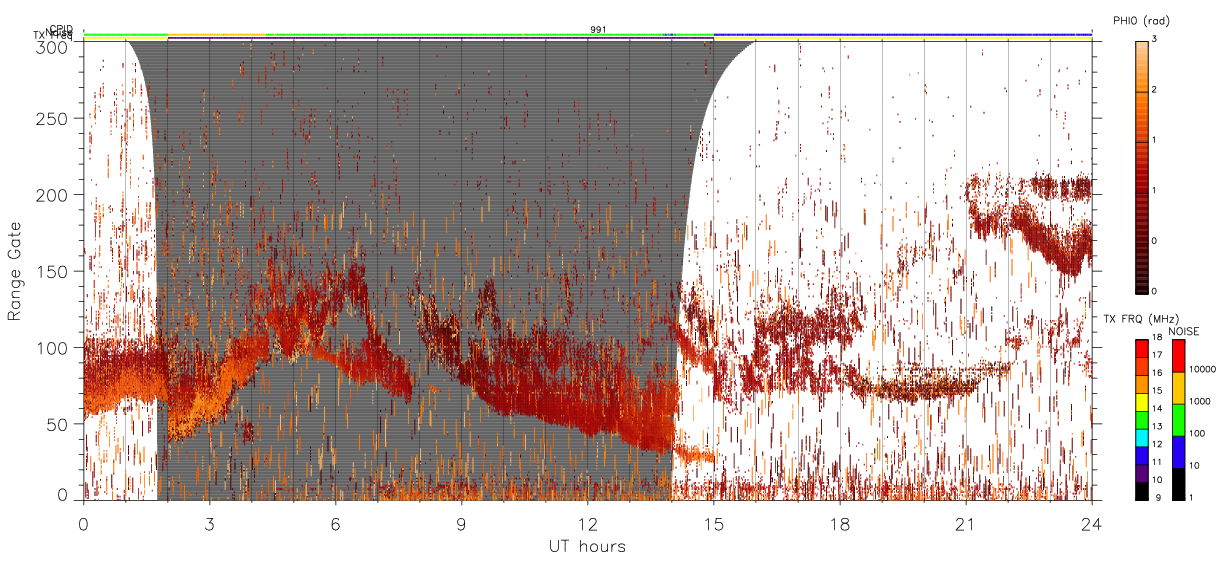Screen dimensions: 1228x567
Task: Click the cyan TX FRQ swatch for 12-13 MHz
Action: click(x=1142, y=438)
